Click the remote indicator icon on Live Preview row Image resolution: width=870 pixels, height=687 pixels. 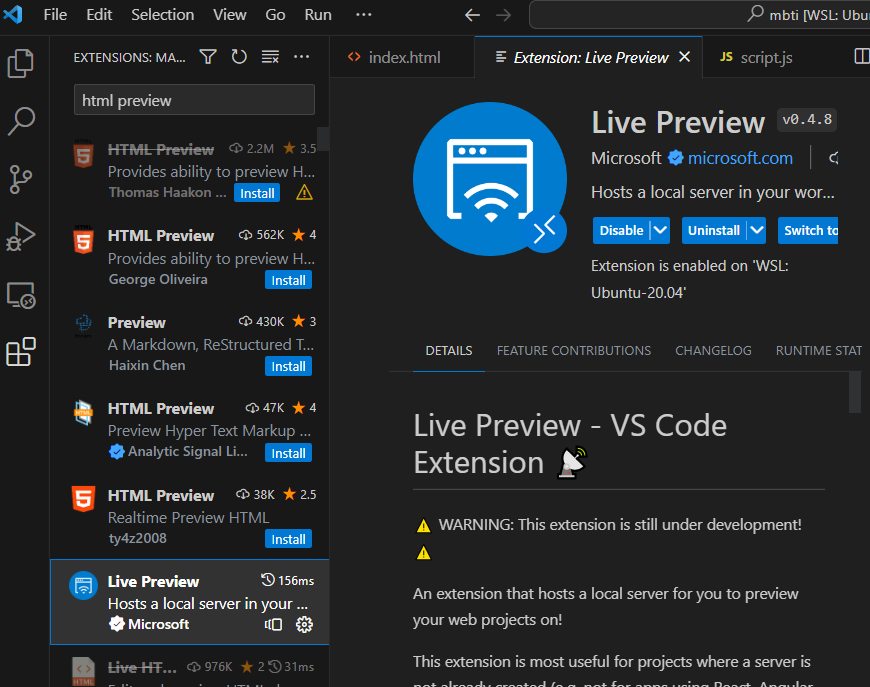(274, 625)
